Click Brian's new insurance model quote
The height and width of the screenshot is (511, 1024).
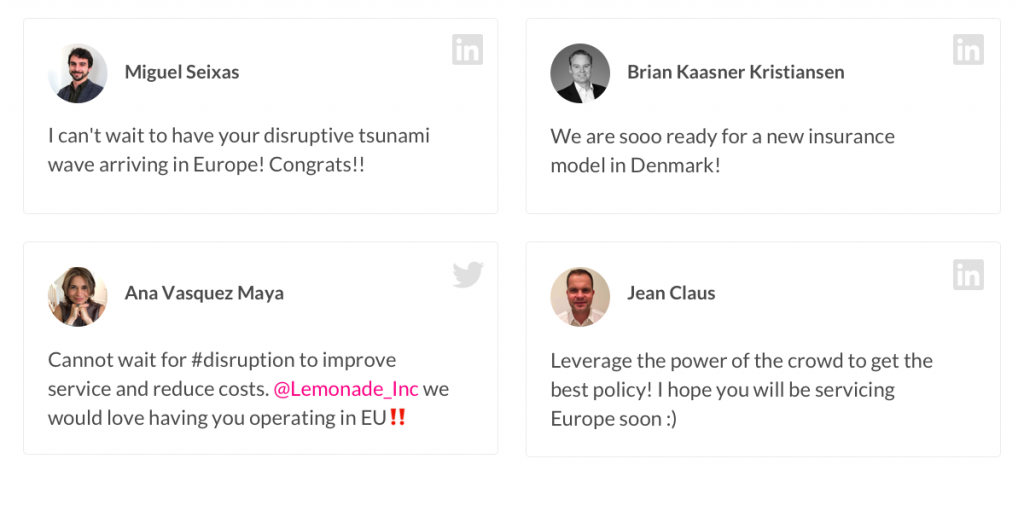722,150
